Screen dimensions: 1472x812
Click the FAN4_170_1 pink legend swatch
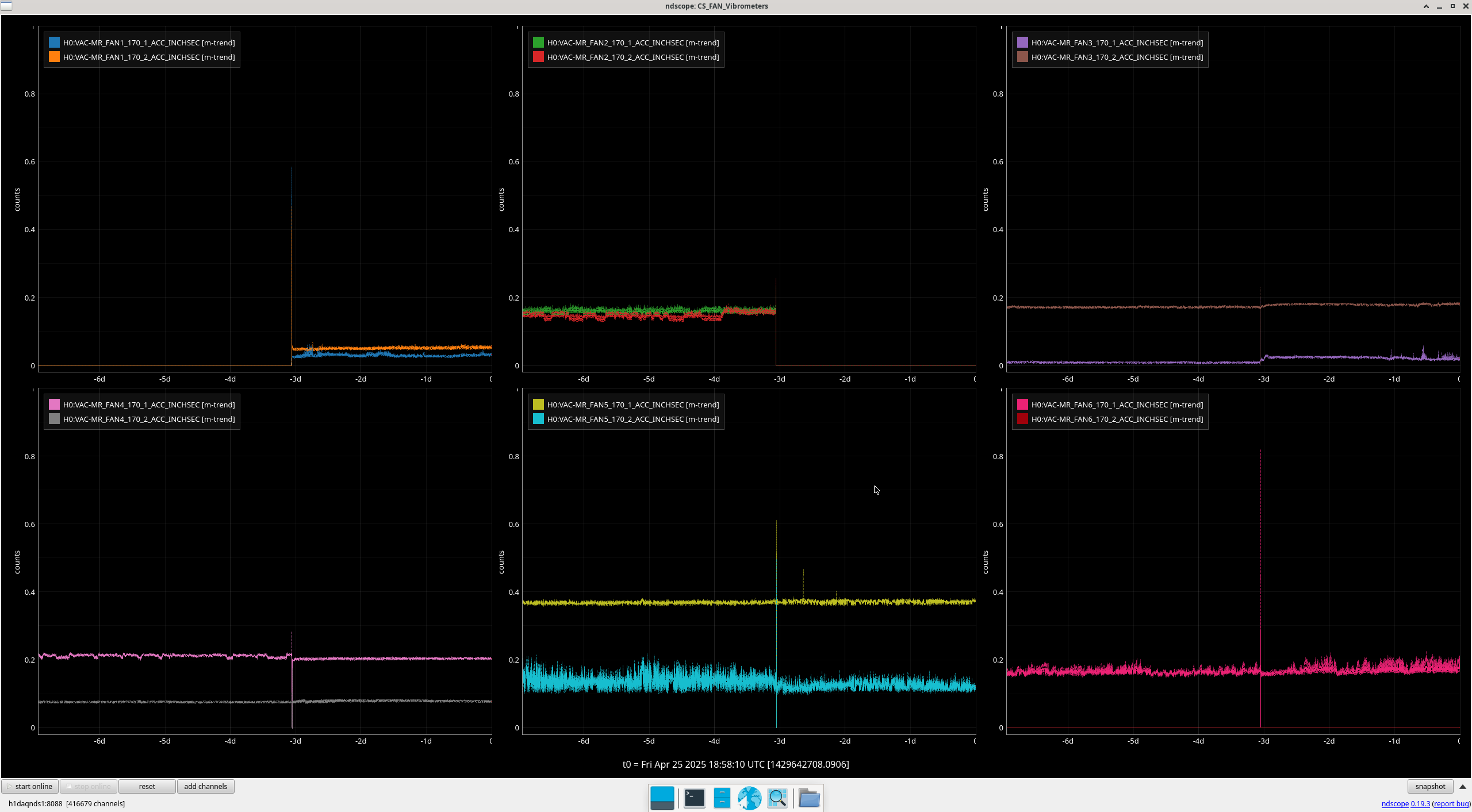pyautogui.click(x=54, y=405)
